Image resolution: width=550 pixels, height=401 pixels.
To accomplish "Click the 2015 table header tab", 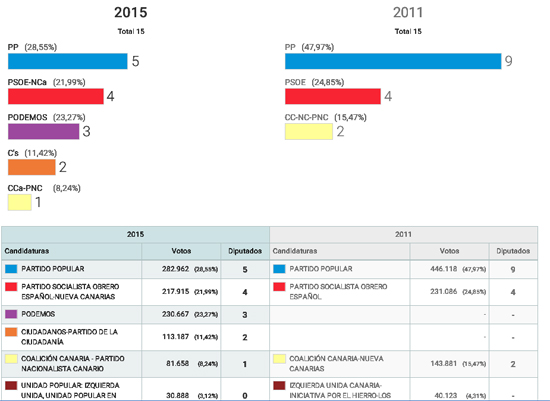I will click(x=135, y=234).
